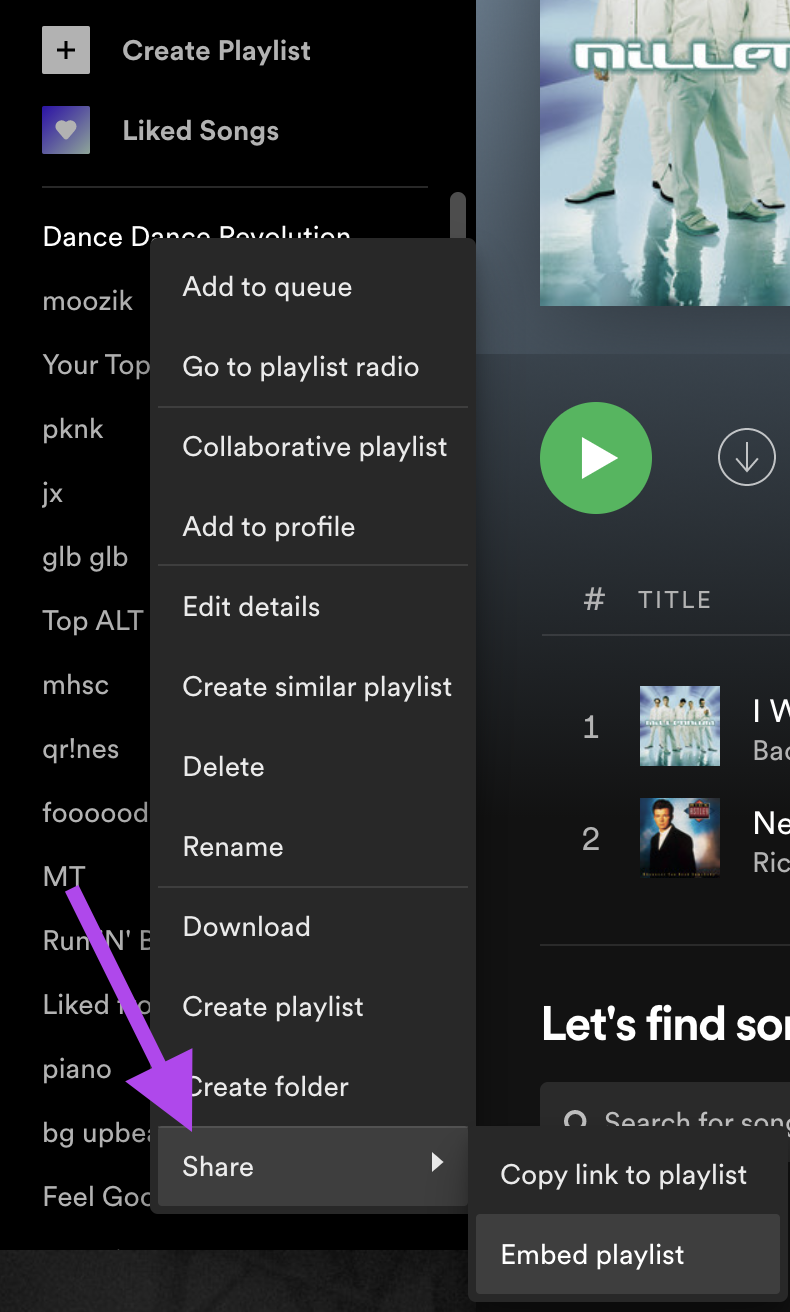Click Delete in context menu

click(x=313, y=767)
